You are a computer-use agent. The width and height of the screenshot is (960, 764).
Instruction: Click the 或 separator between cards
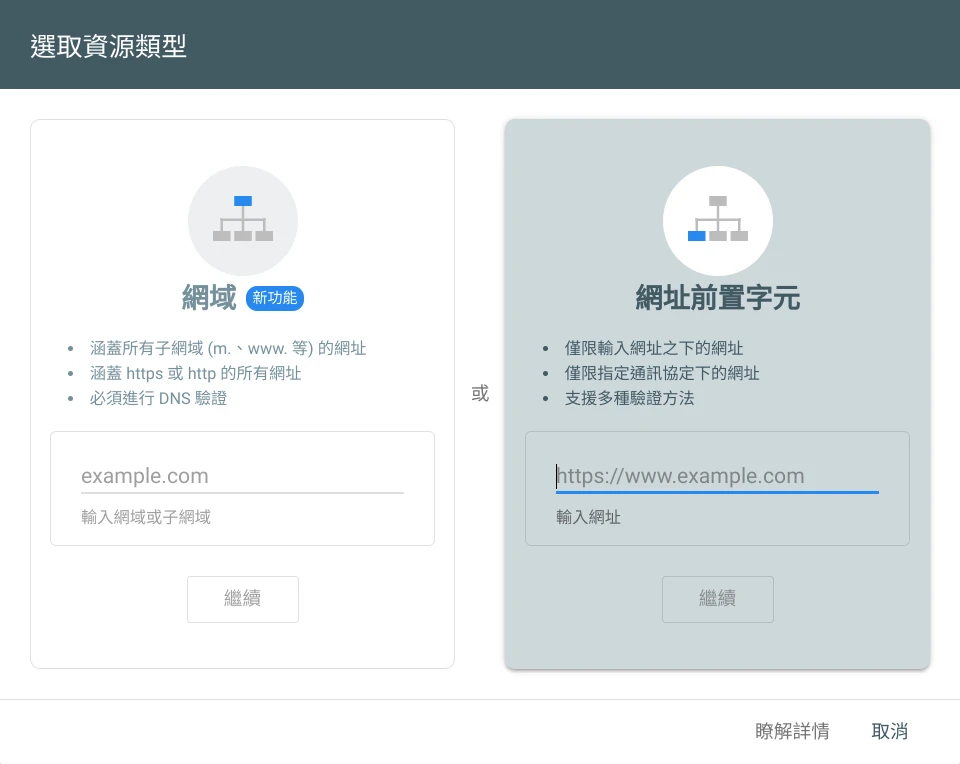coord(480,394)
